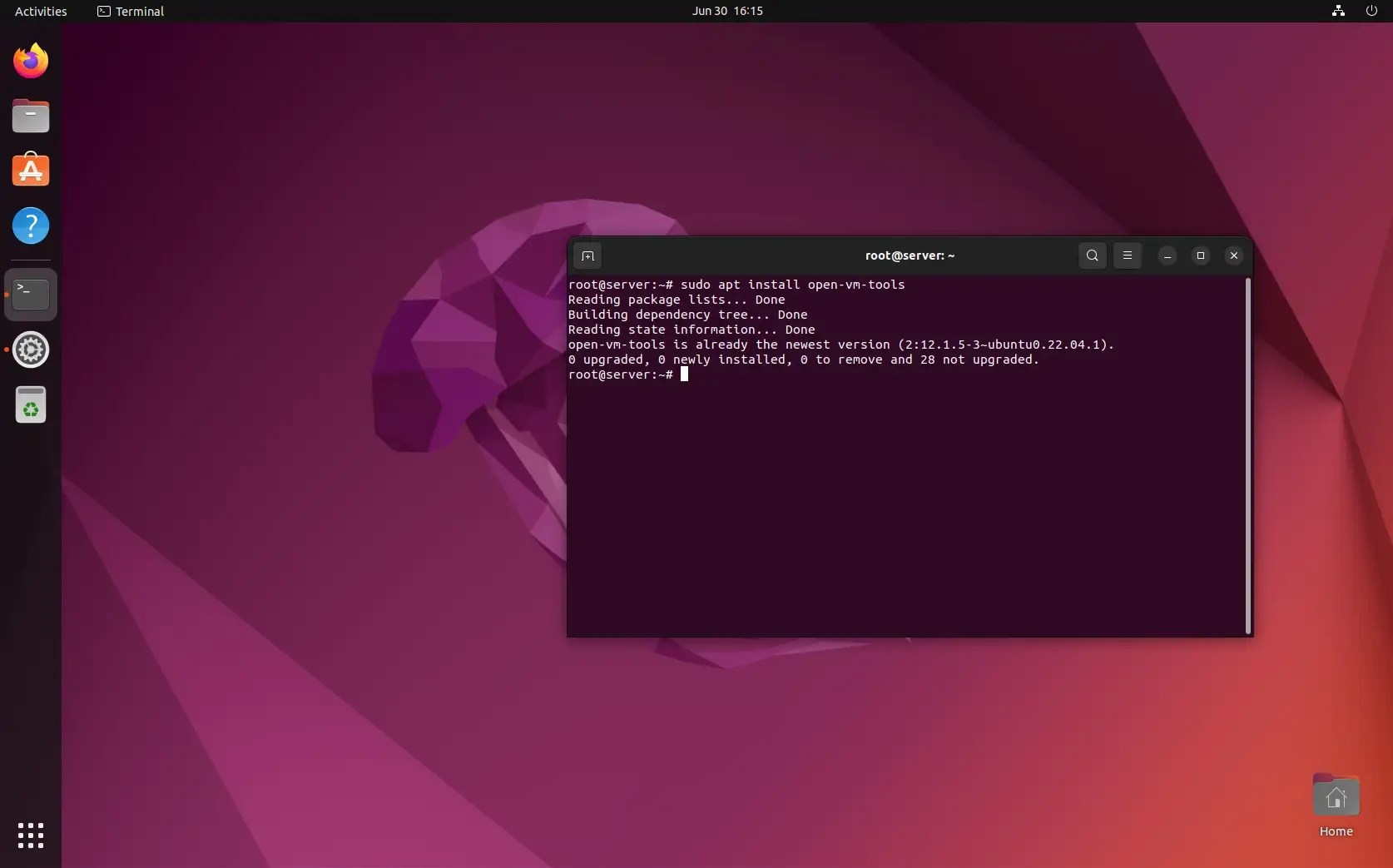Open the Help application

tap(30, 226)
